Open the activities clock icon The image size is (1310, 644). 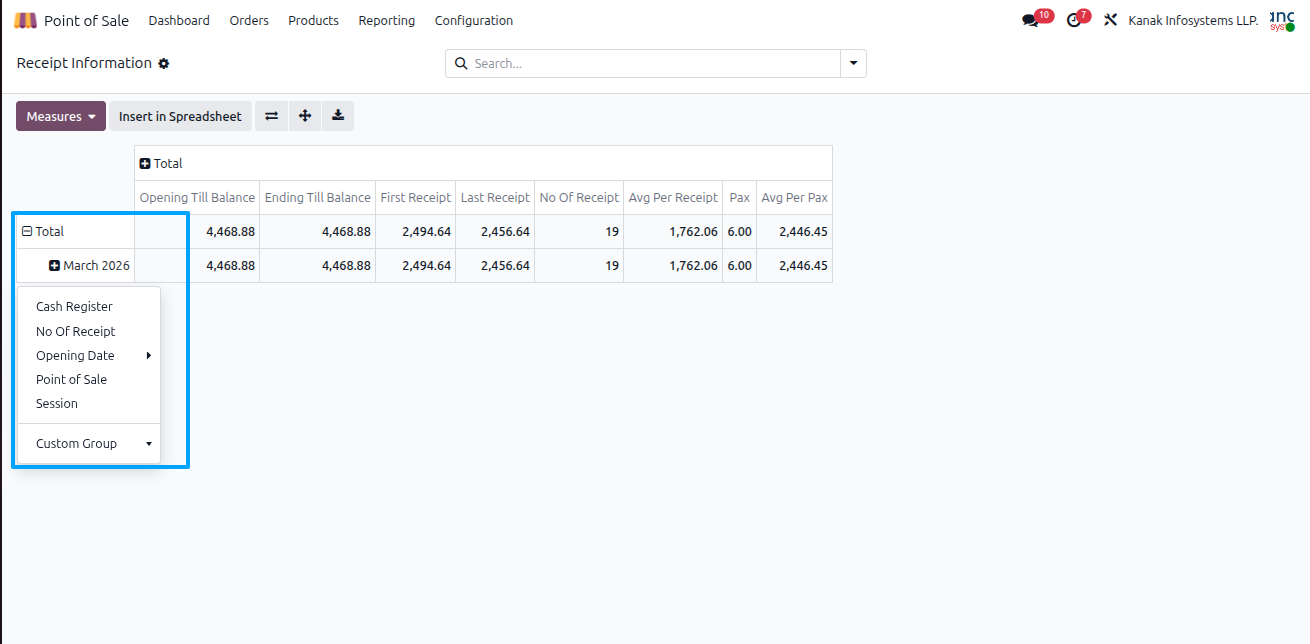pos(1074,20)
